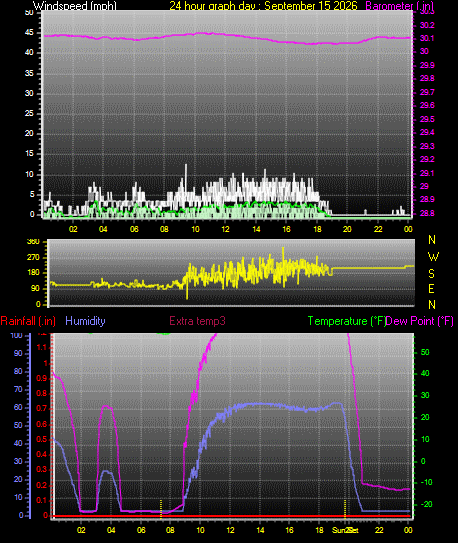Click the 270 wind direction axis value

click(33, 258)
